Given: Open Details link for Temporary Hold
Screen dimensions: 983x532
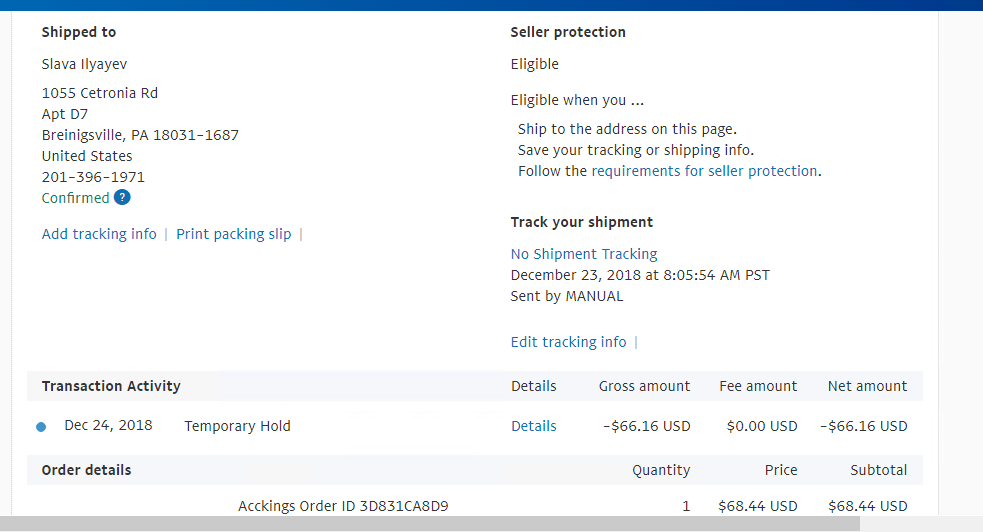Looking at the screenshot, I should (533, 426).
